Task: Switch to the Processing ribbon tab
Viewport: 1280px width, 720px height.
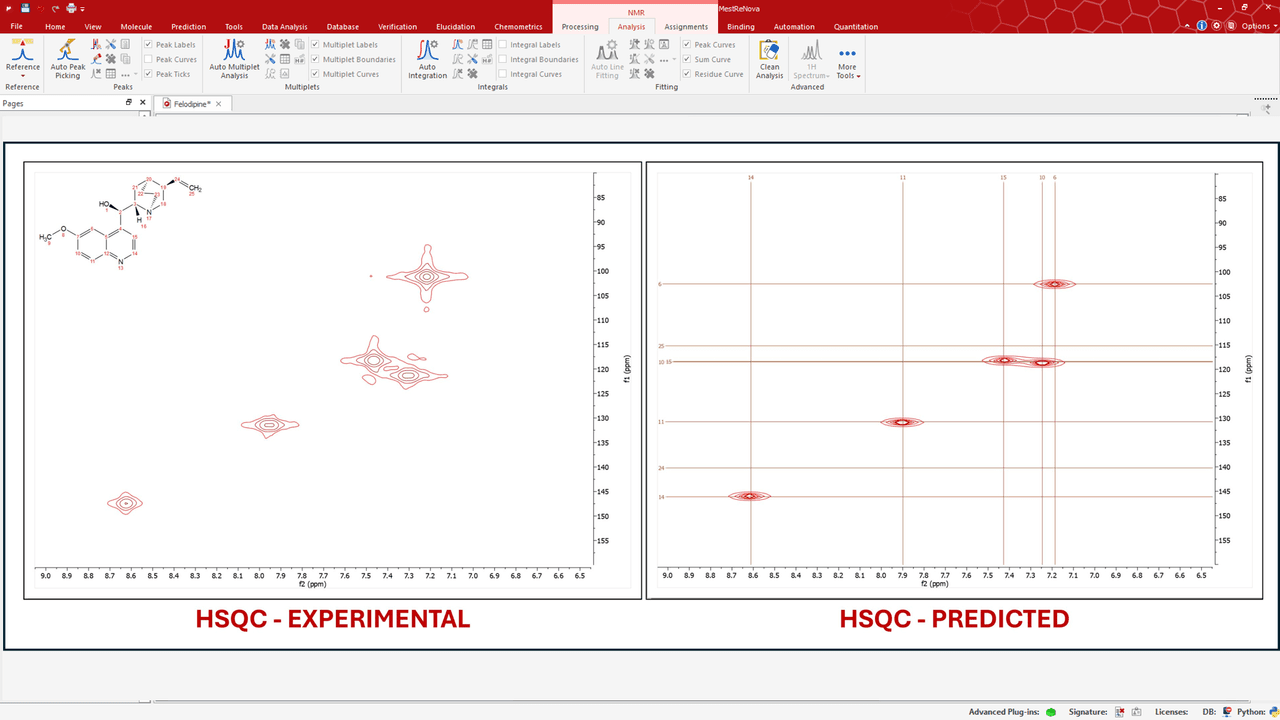Action: pyautogui.click(x=580, y=27)
